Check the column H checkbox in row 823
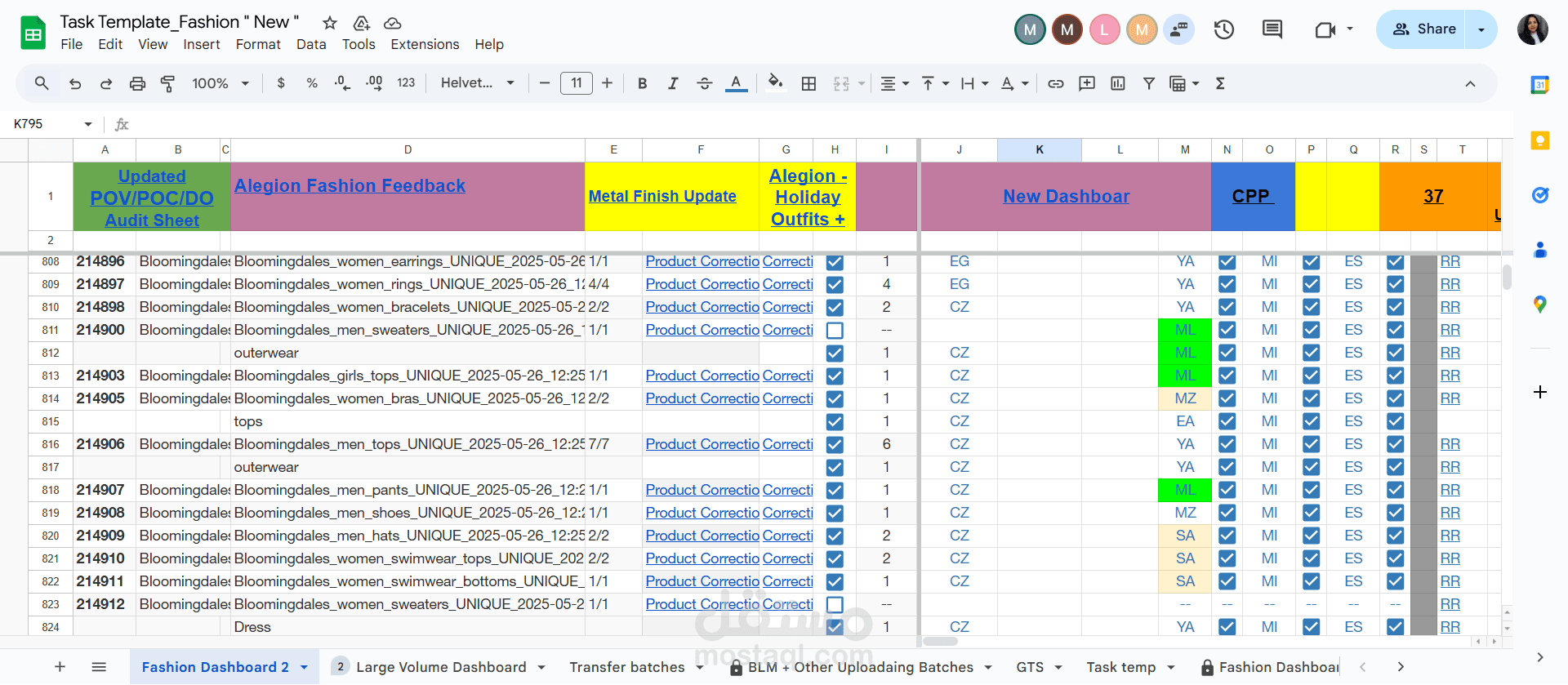The width and height of the screenshot is (1568, 685). click(x=835, y=605)
